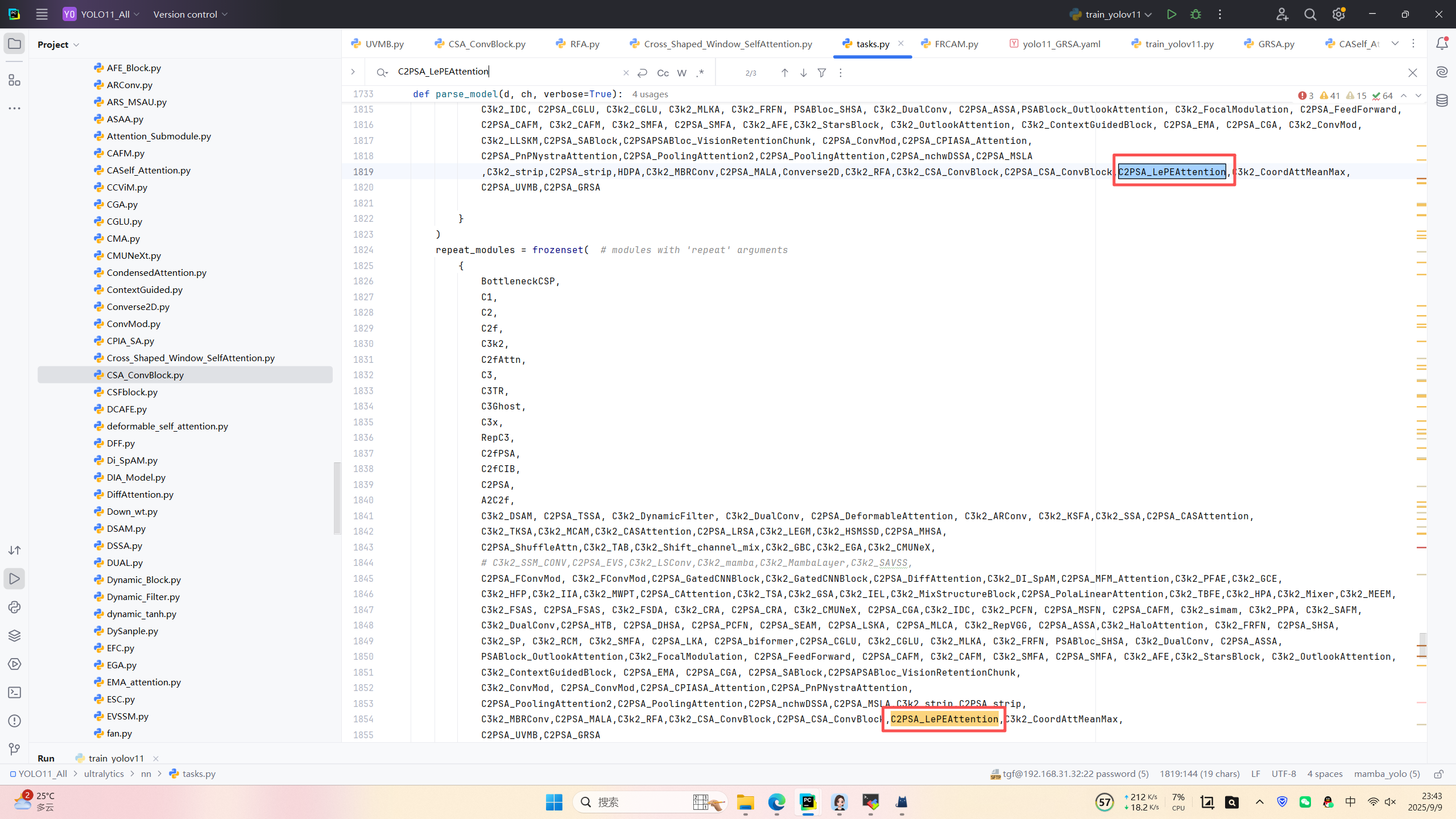Filter search results with funnel icon
The image size is (1456, 819).
click(x=822, y=73)
